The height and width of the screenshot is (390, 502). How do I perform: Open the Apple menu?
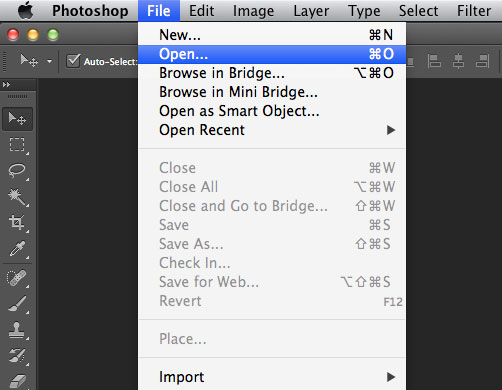pyautogui.click(x=26, y=10)
